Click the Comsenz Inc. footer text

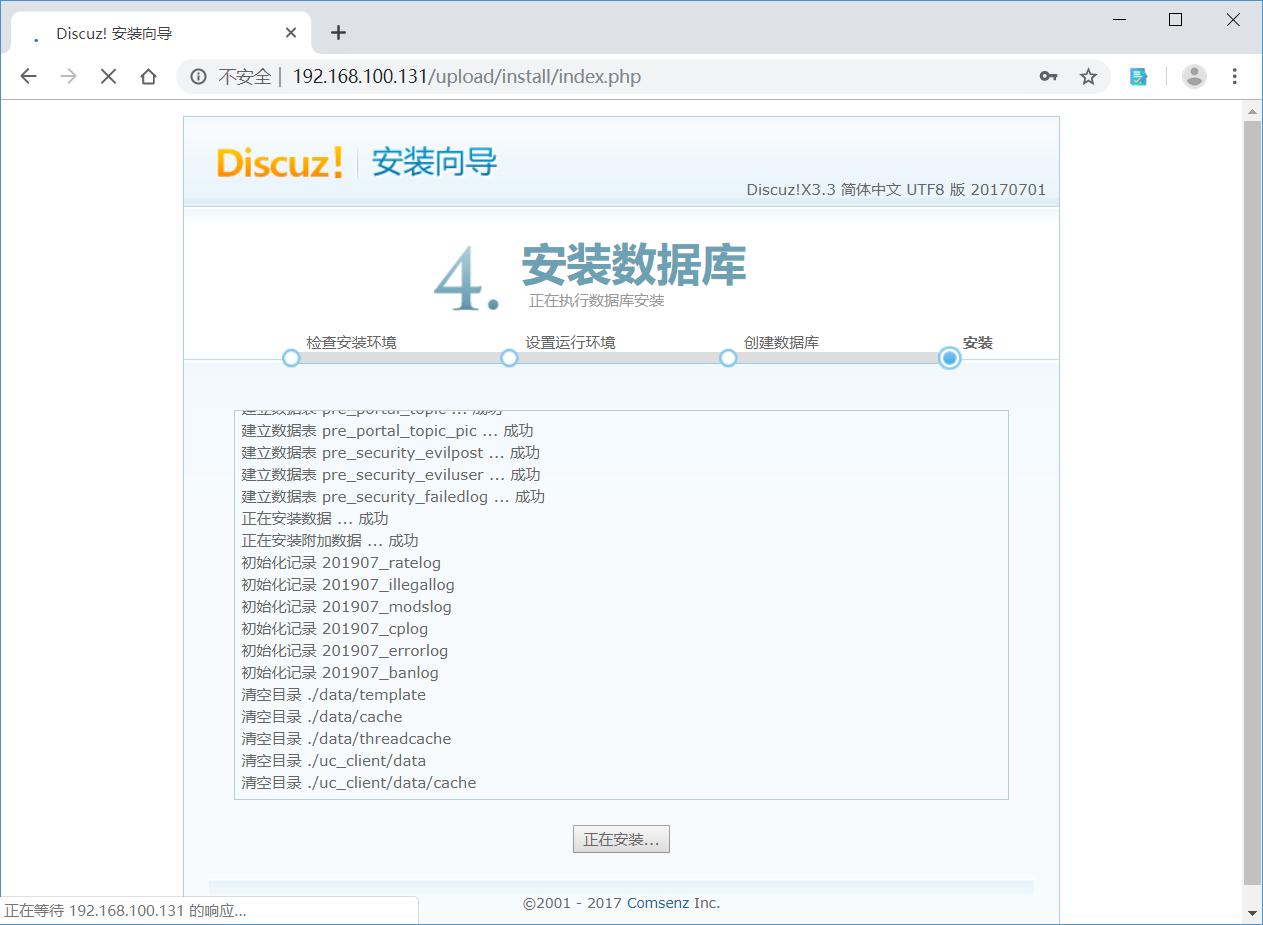click(672, 902)
